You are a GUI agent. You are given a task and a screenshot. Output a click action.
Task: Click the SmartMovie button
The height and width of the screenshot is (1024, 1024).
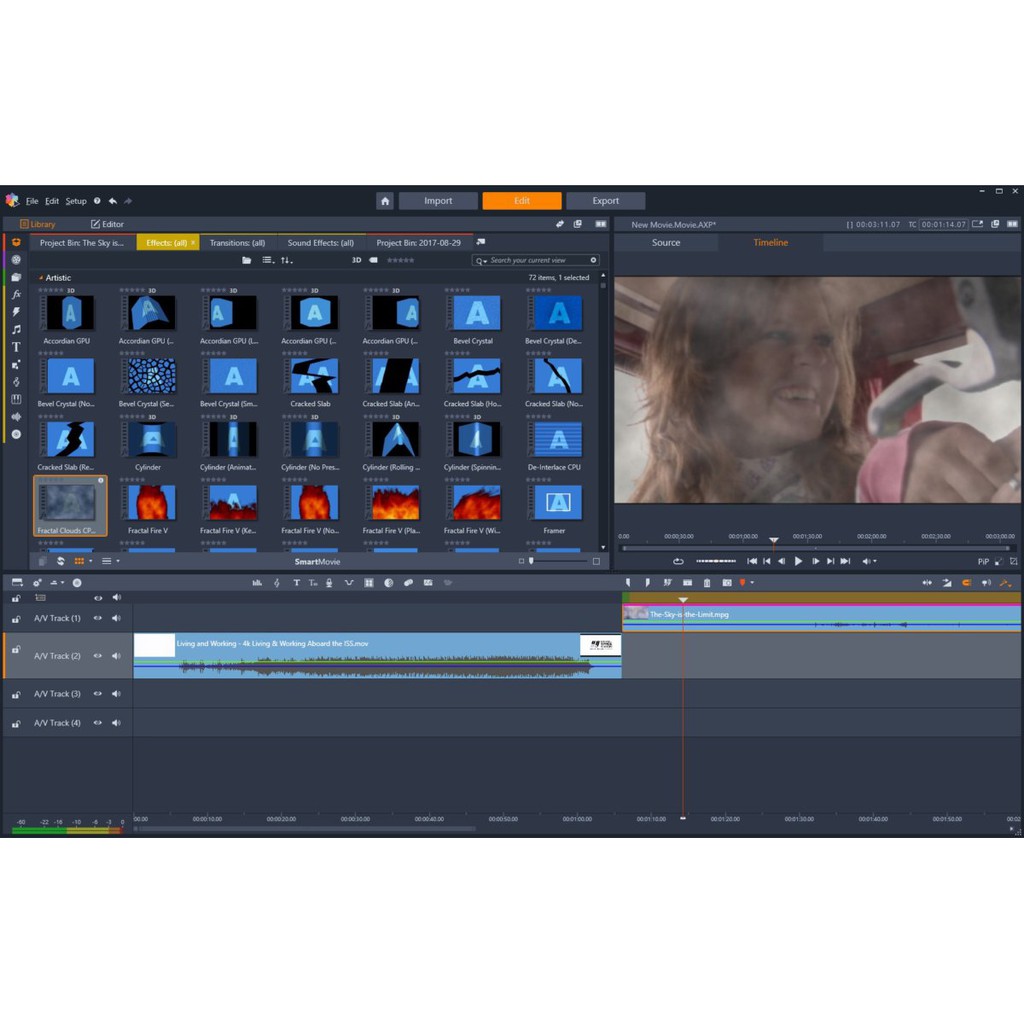tap(317, 562)
